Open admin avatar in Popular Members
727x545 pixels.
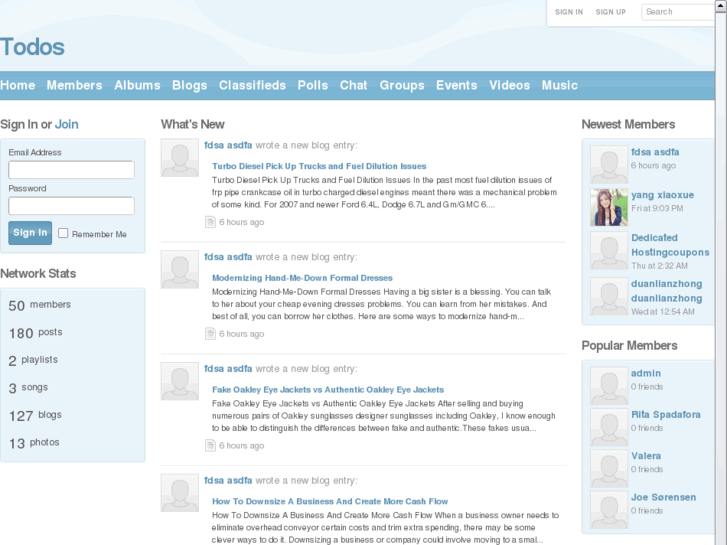(609, 385)
